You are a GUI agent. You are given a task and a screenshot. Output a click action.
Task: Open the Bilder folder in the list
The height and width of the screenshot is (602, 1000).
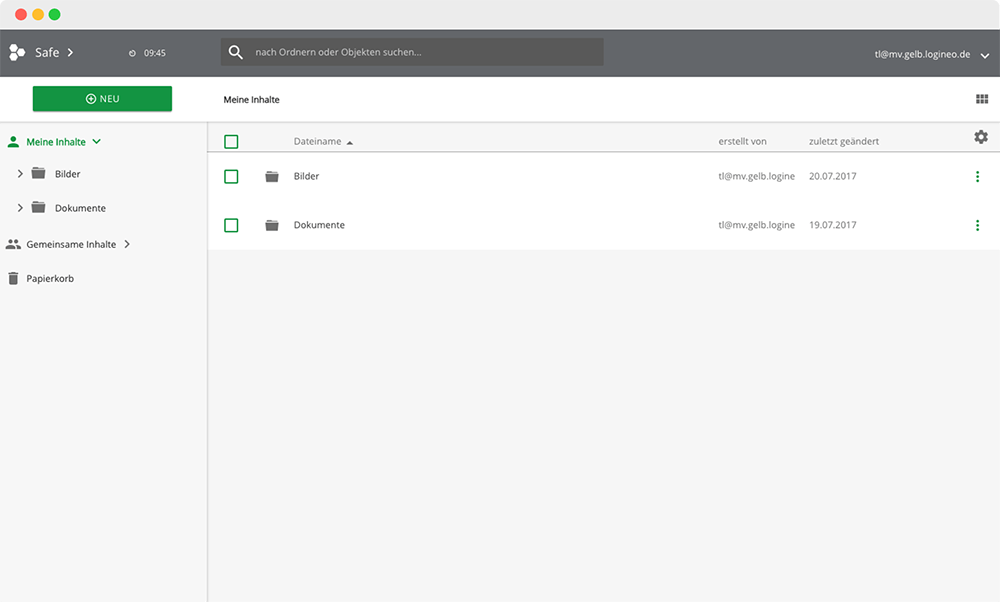[x=306, y=177]
